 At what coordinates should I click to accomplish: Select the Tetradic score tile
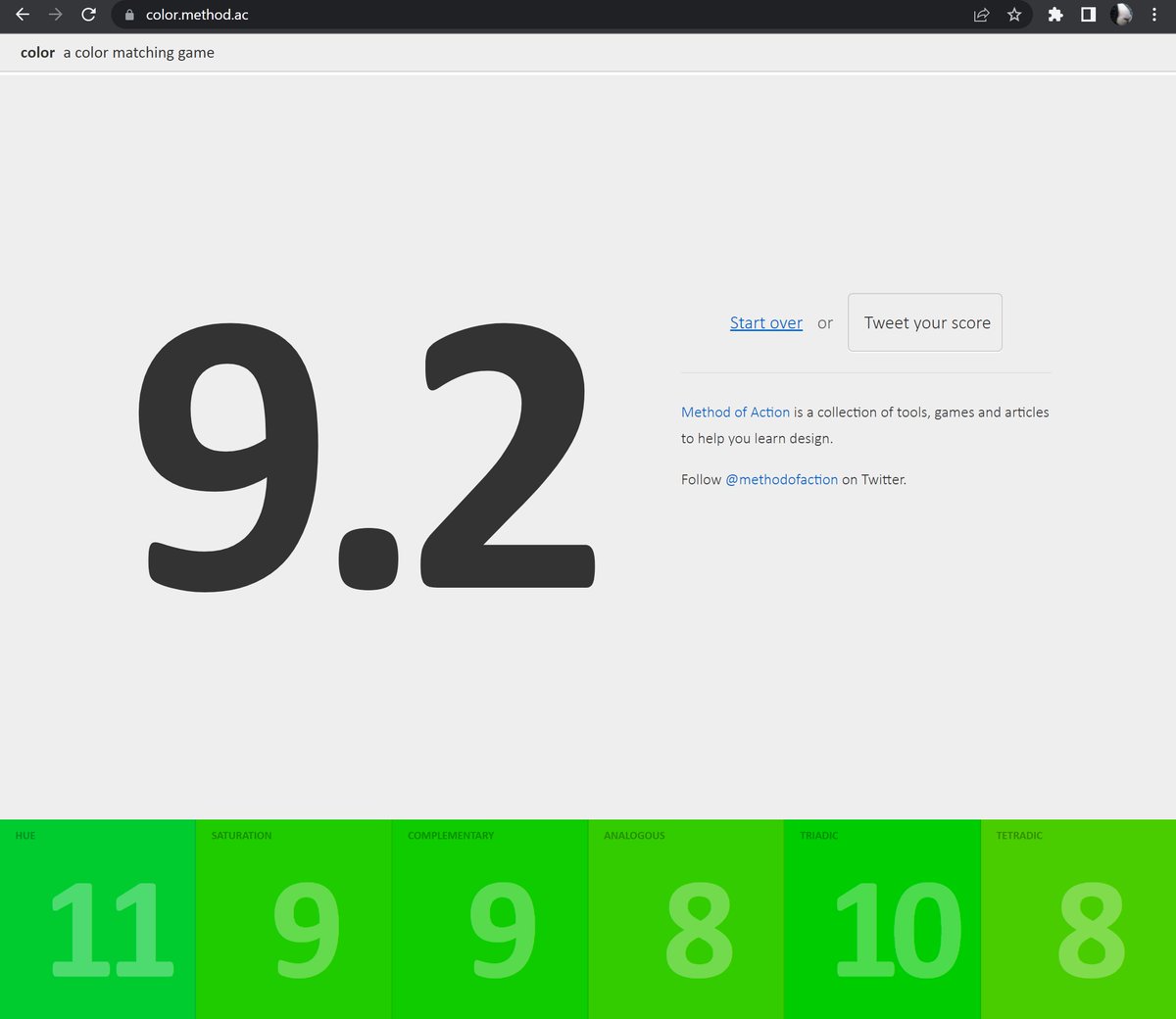click(x=1078, y=919)
